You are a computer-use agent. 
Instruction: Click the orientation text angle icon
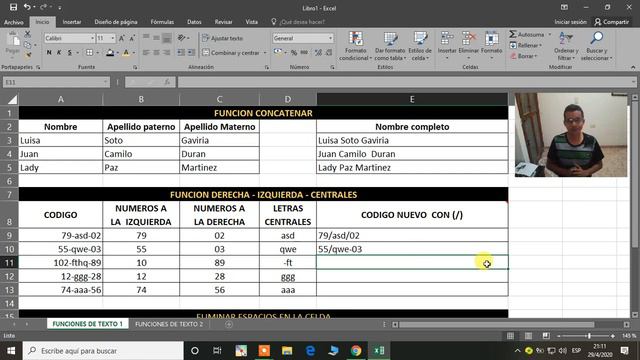(x=182, y=38)
